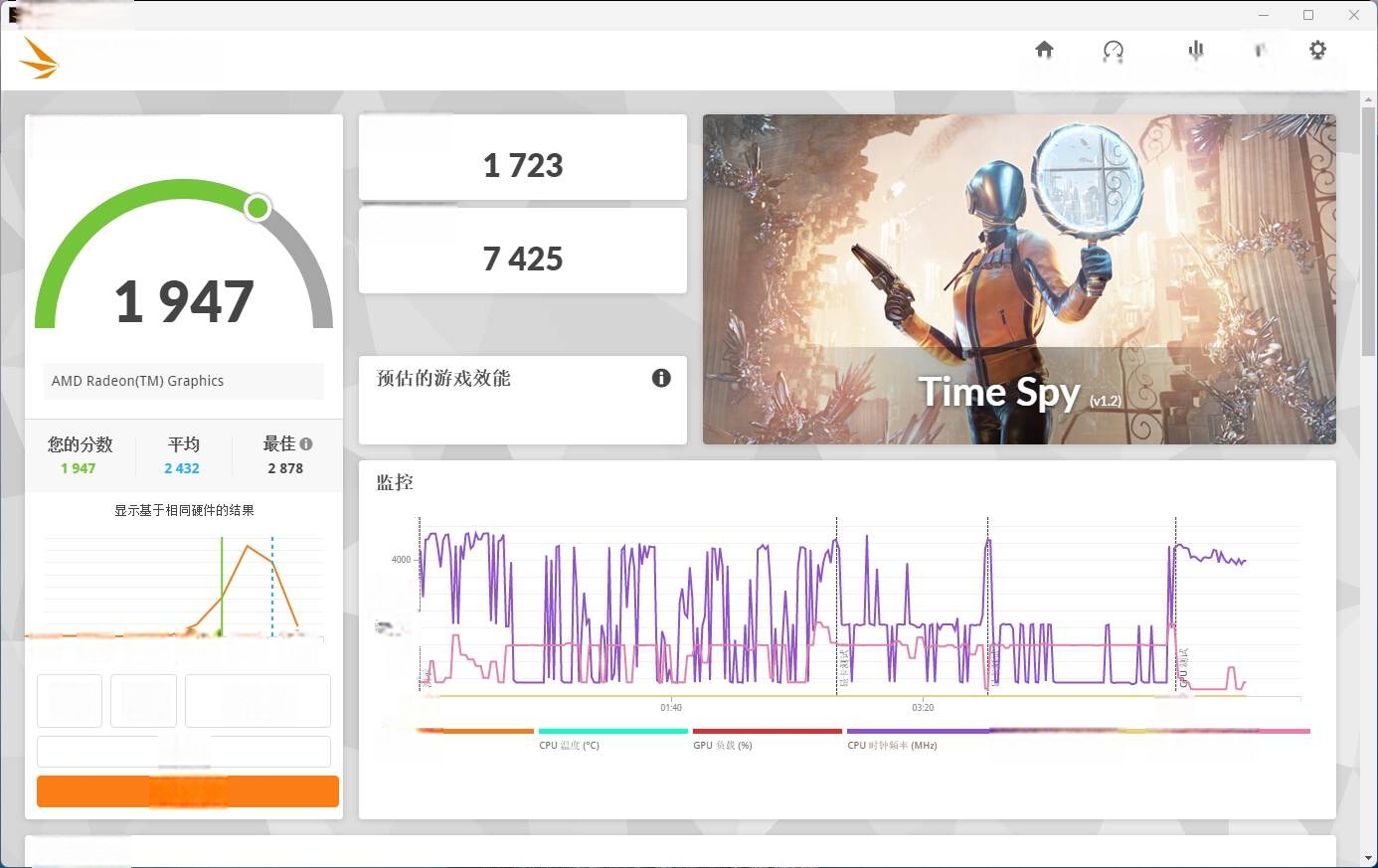Image resolution: width=1378 pixels, height=868 pixels.
Task: Click the scrollbar up arrow
Action: click(1369, 99)
